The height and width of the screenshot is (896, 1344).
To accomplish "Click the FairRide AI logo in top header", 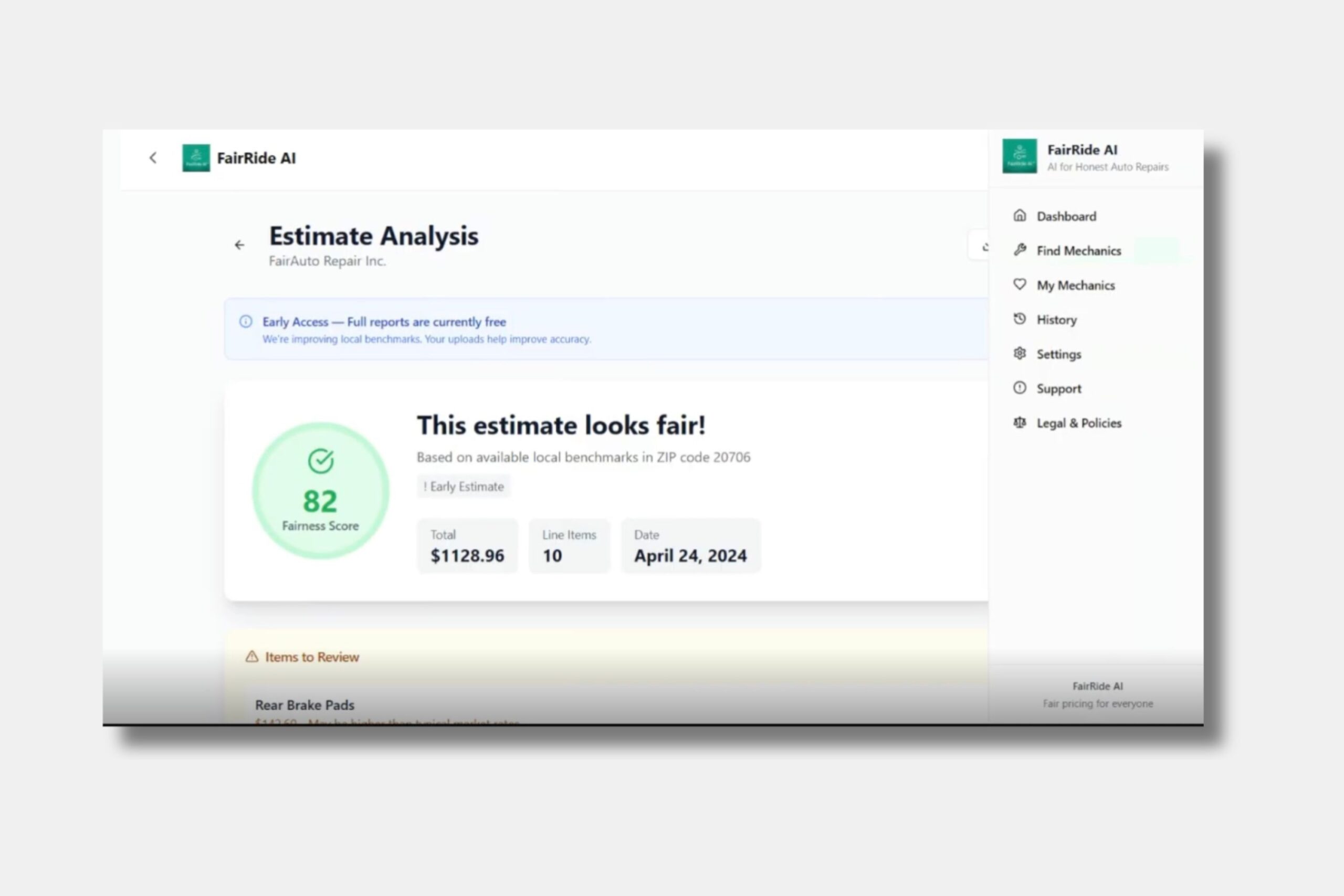I will pyautogui.click(x=196, y=157).
